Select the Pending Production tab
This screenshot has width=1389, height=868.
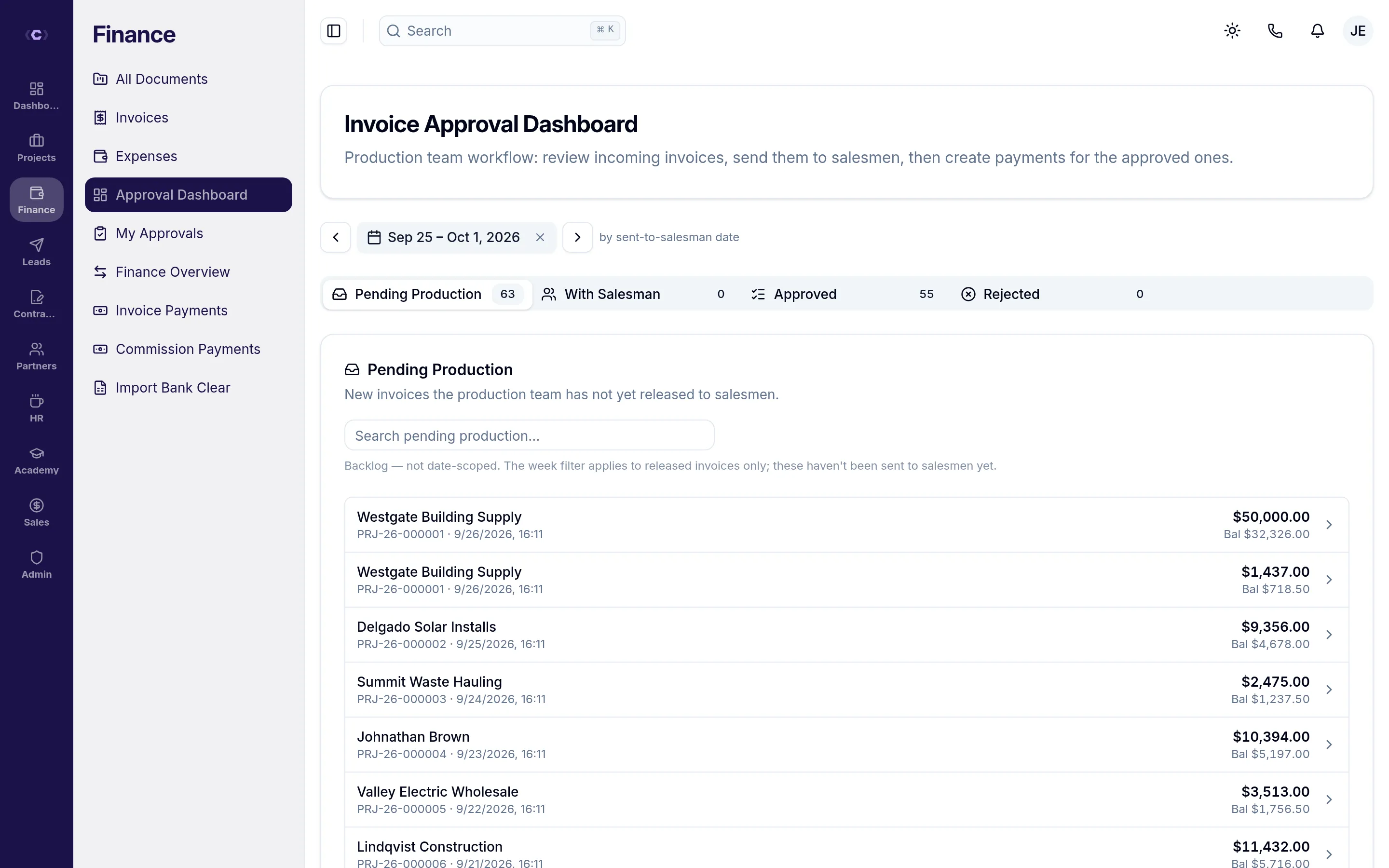[x=428, y=294]
